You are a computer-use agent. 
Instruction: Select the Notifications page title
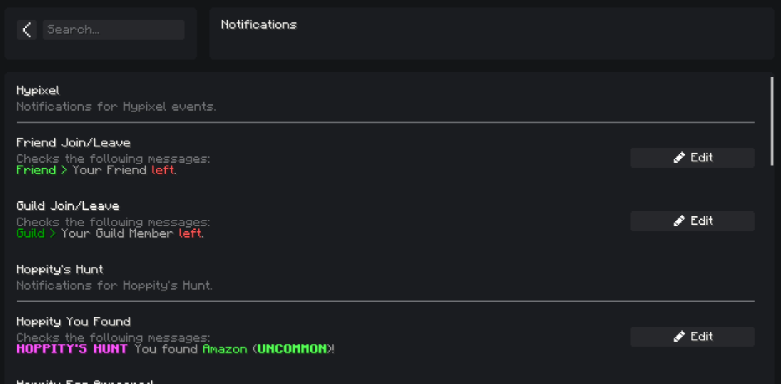259,25
